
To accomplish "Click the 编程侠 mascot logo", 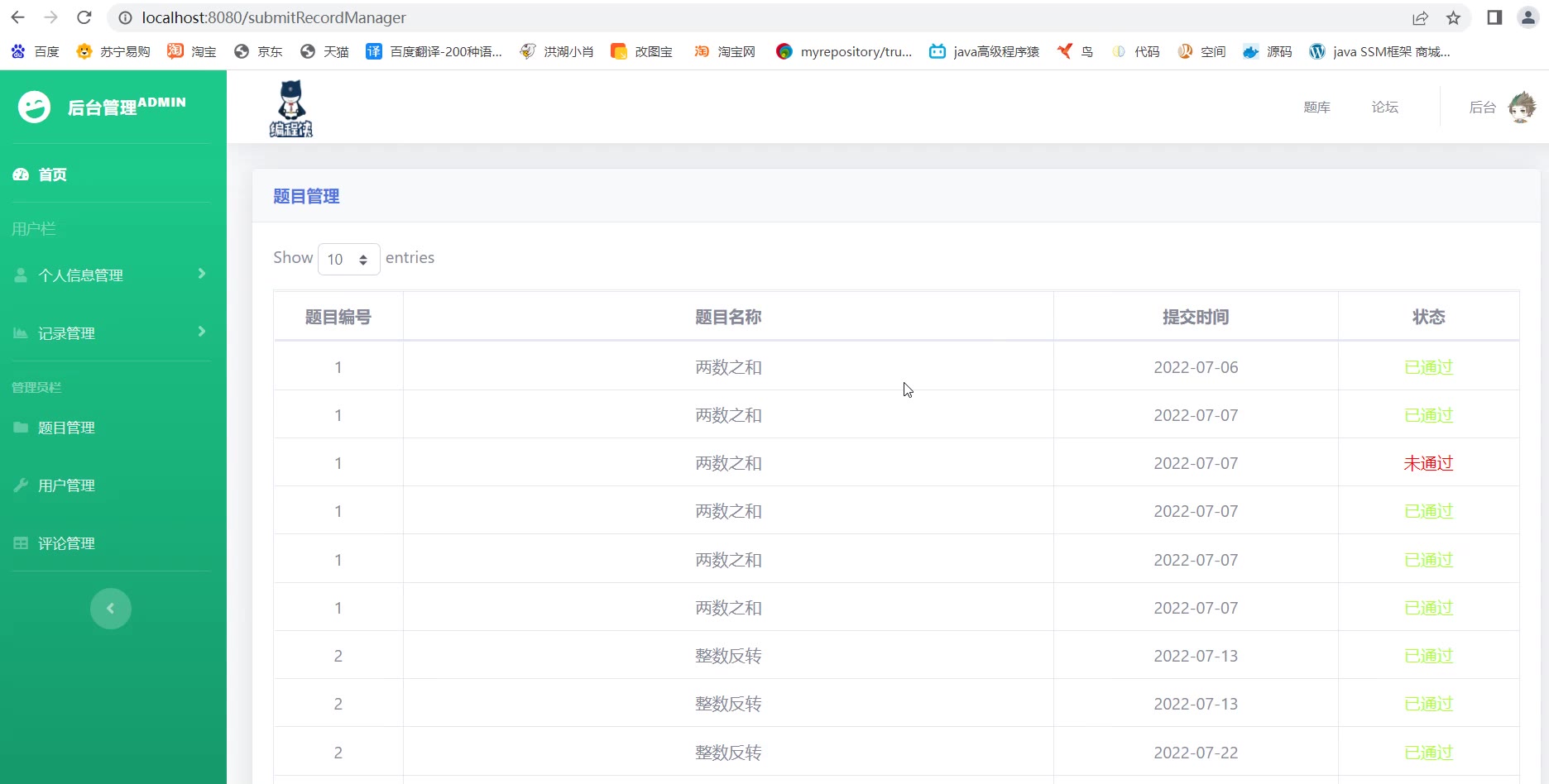I will [291, 108].
